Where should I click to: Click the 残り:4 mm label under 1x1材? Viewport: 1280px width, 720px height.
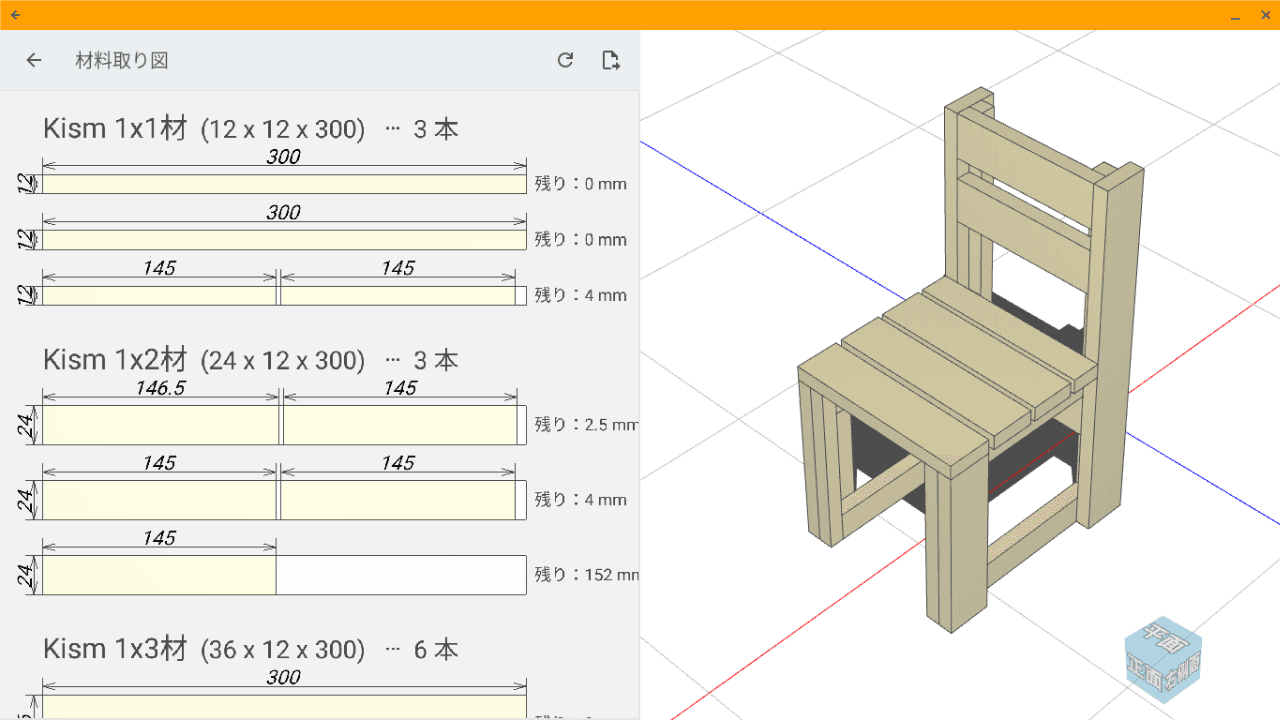580,295
